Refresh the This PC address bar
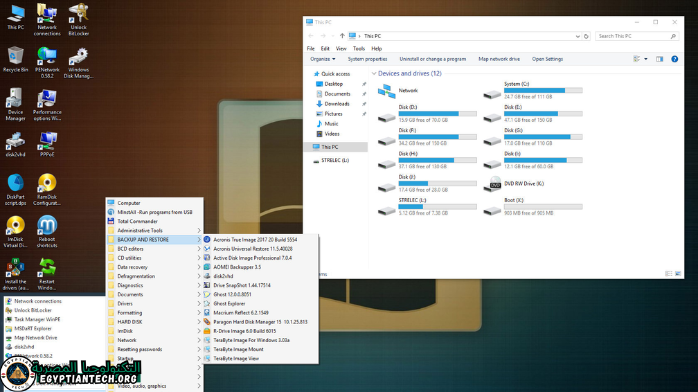This screenshot has width=698, height=392. [586, 36]
